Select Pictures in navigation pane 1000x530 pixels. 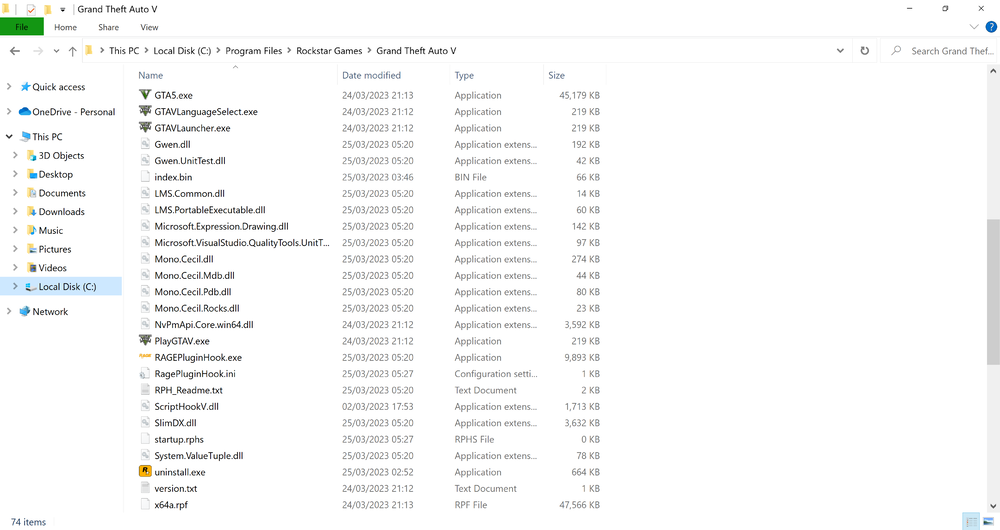tap(55, 249)
